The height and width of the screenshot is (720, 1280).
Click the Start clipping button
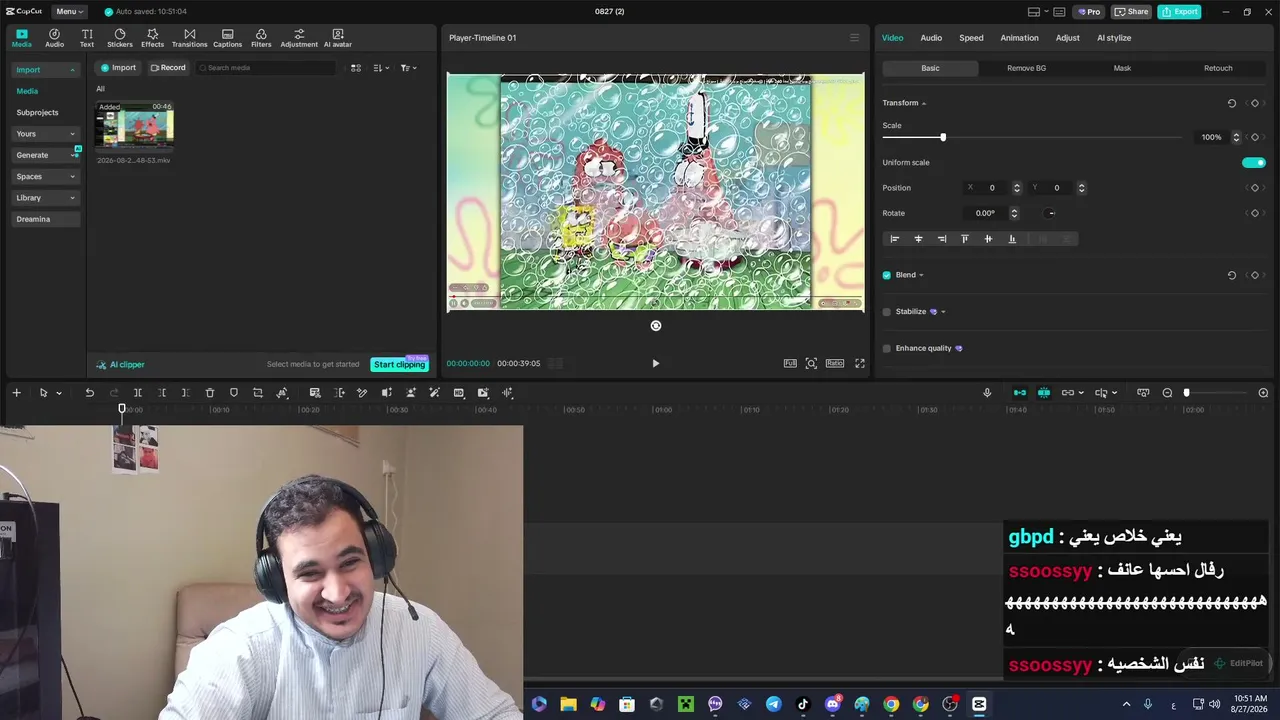coord(399,364)
